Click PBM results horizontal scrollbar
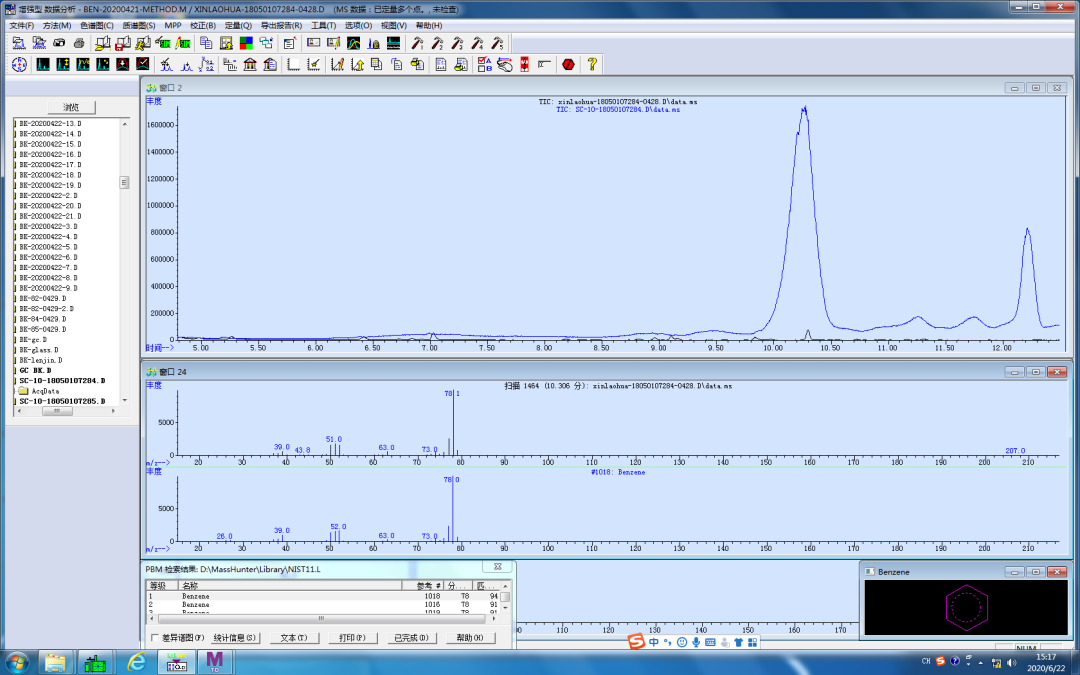1080x675 pixels. click(x=320, y=619)
